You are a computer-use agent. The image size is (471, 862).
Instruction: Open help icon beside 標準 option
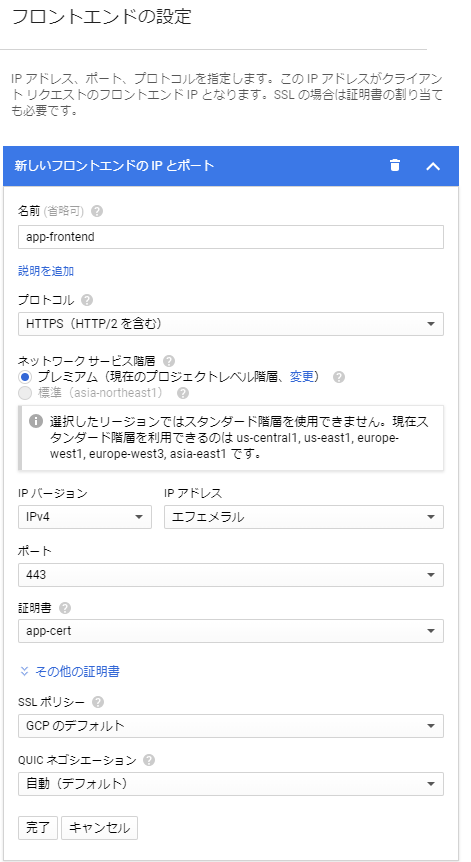point(183,393)
